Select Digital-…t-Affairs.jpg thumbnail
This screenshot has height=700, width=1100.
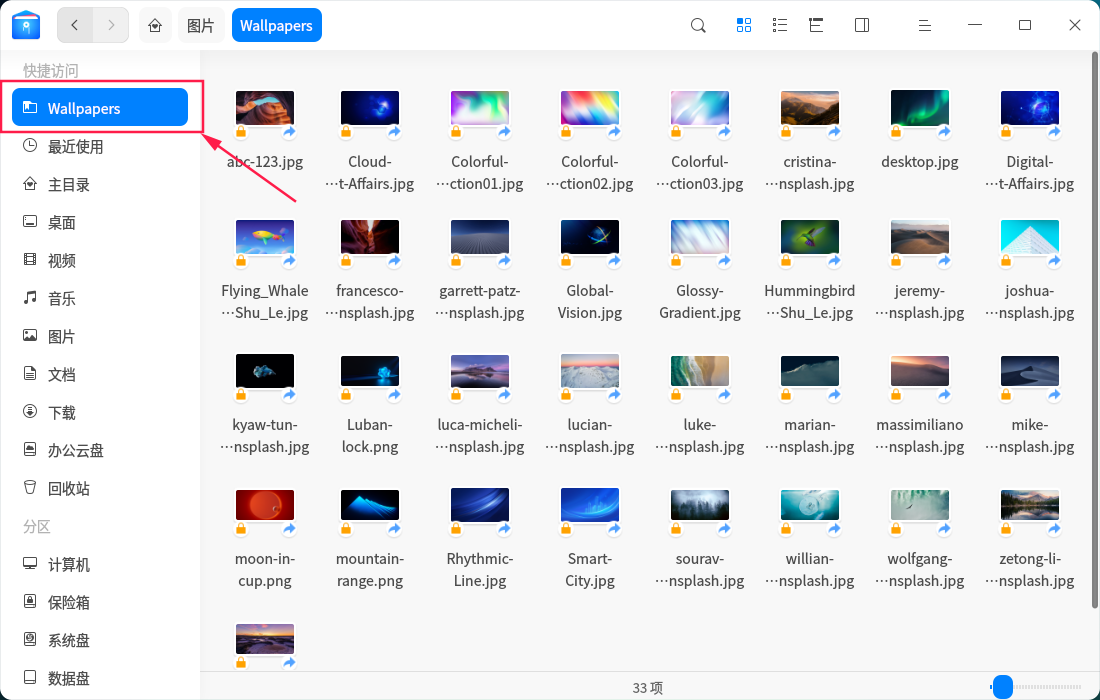click(1030, 107)
